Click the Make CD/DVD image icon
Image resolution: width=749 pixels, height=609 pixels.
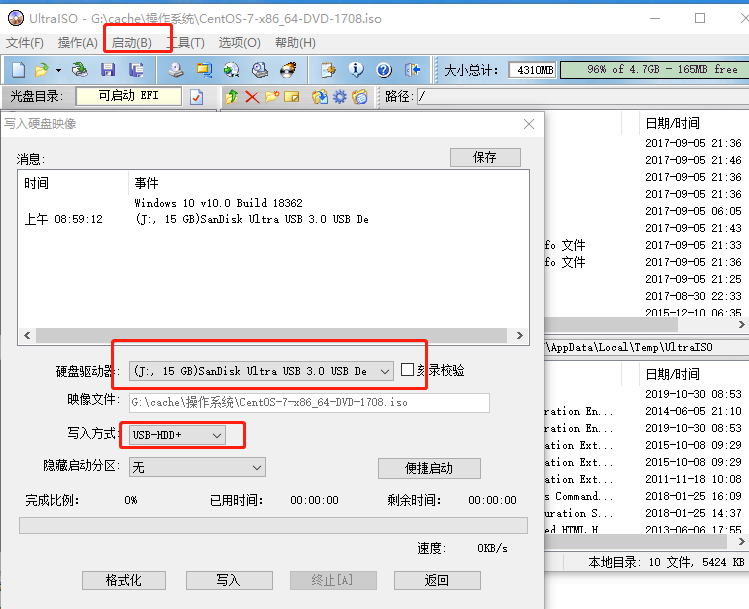pyautogui.click(x=176, y=70)
